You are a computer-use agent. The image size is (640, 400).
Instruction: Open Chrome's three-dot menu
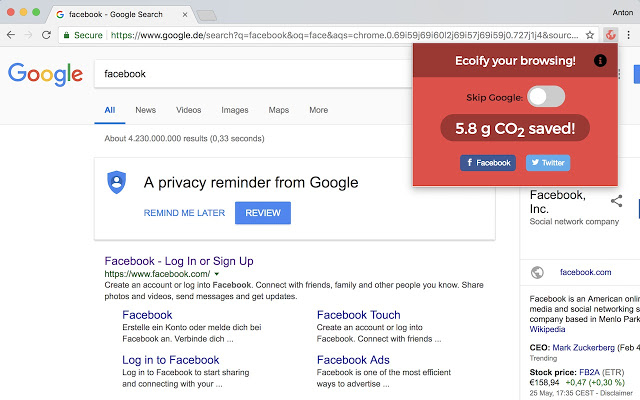point(629,35)
